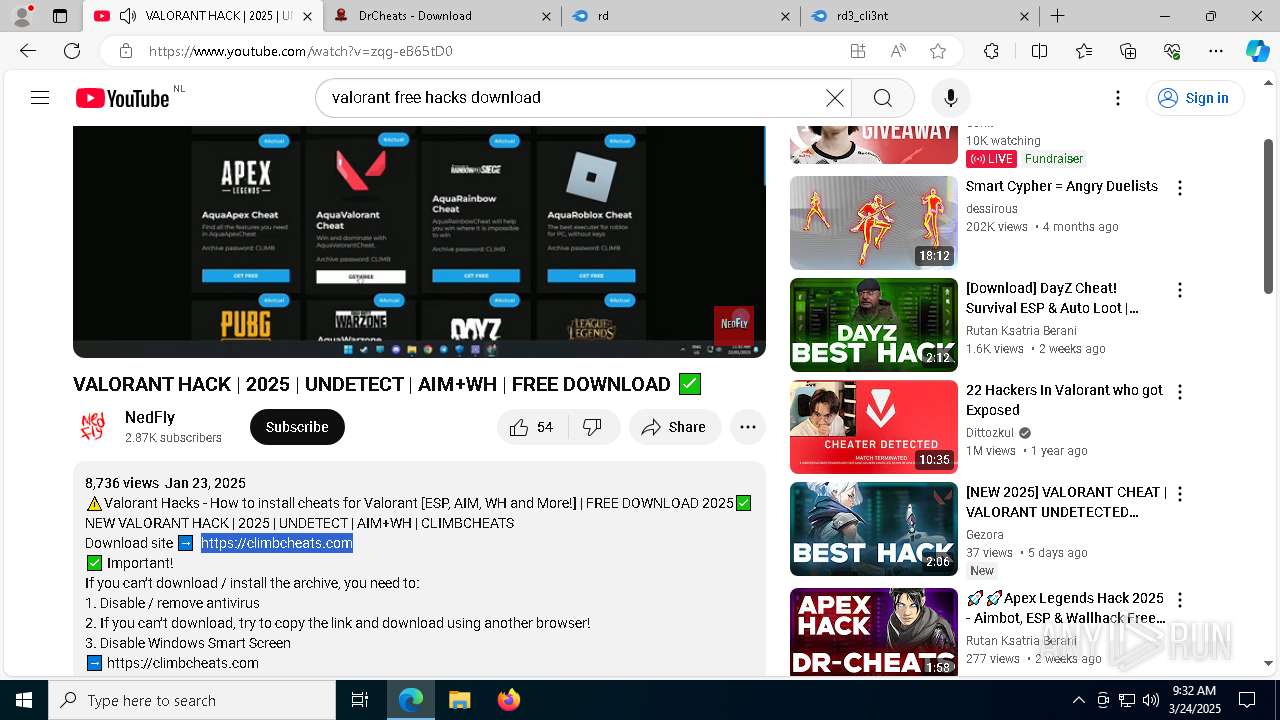Screen dimensions: 1280x720
Task: Open the YouTube guide hamburger menu
Action: [40, 97]
